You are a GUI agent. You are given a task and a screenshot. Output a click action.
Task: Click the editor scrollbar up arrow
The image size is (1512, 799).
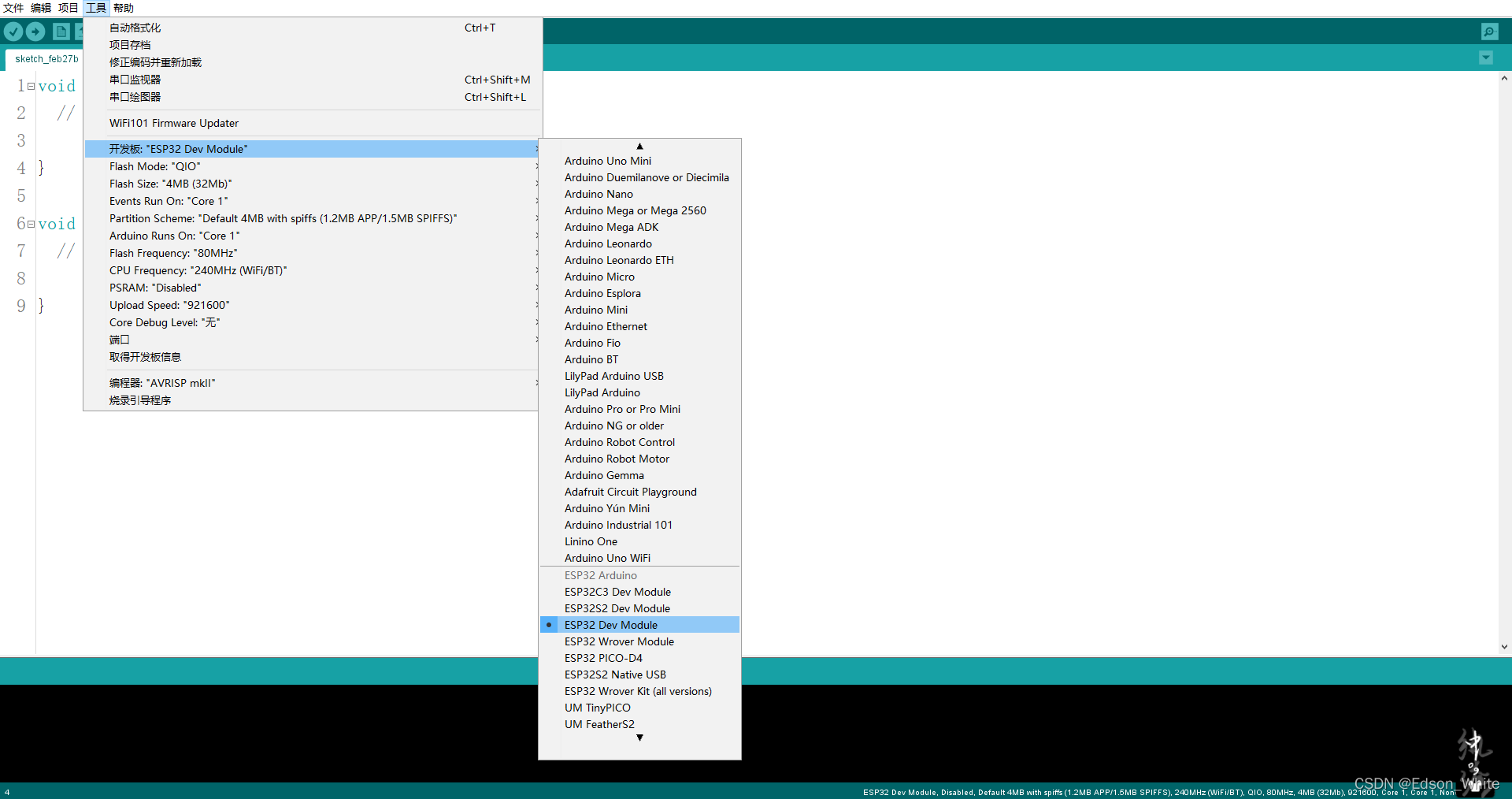point(1504,78)
